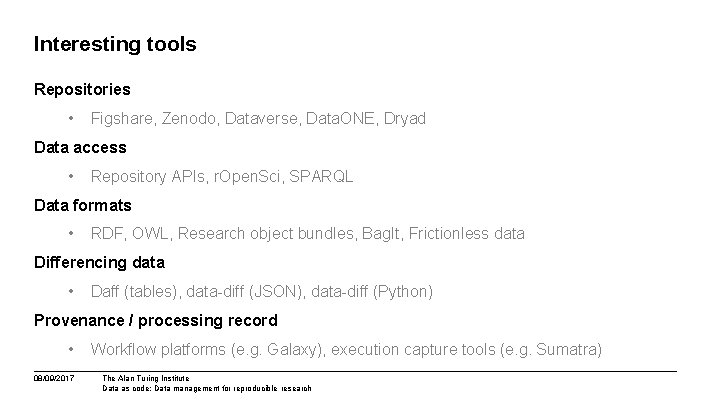The image size is (720, 405).
Task: Click the 'Workflow platforms (e.g. Galaxy)' bullet line
Action: pos(346,350)
